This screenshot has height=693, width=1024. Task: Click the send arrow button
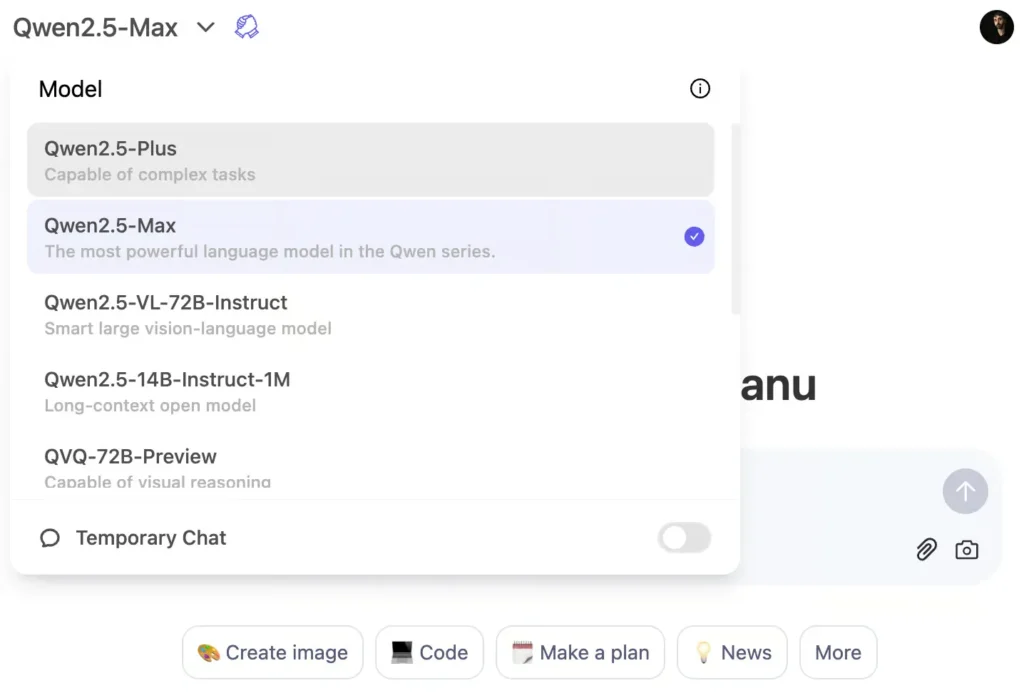click(x=965, y=491)
